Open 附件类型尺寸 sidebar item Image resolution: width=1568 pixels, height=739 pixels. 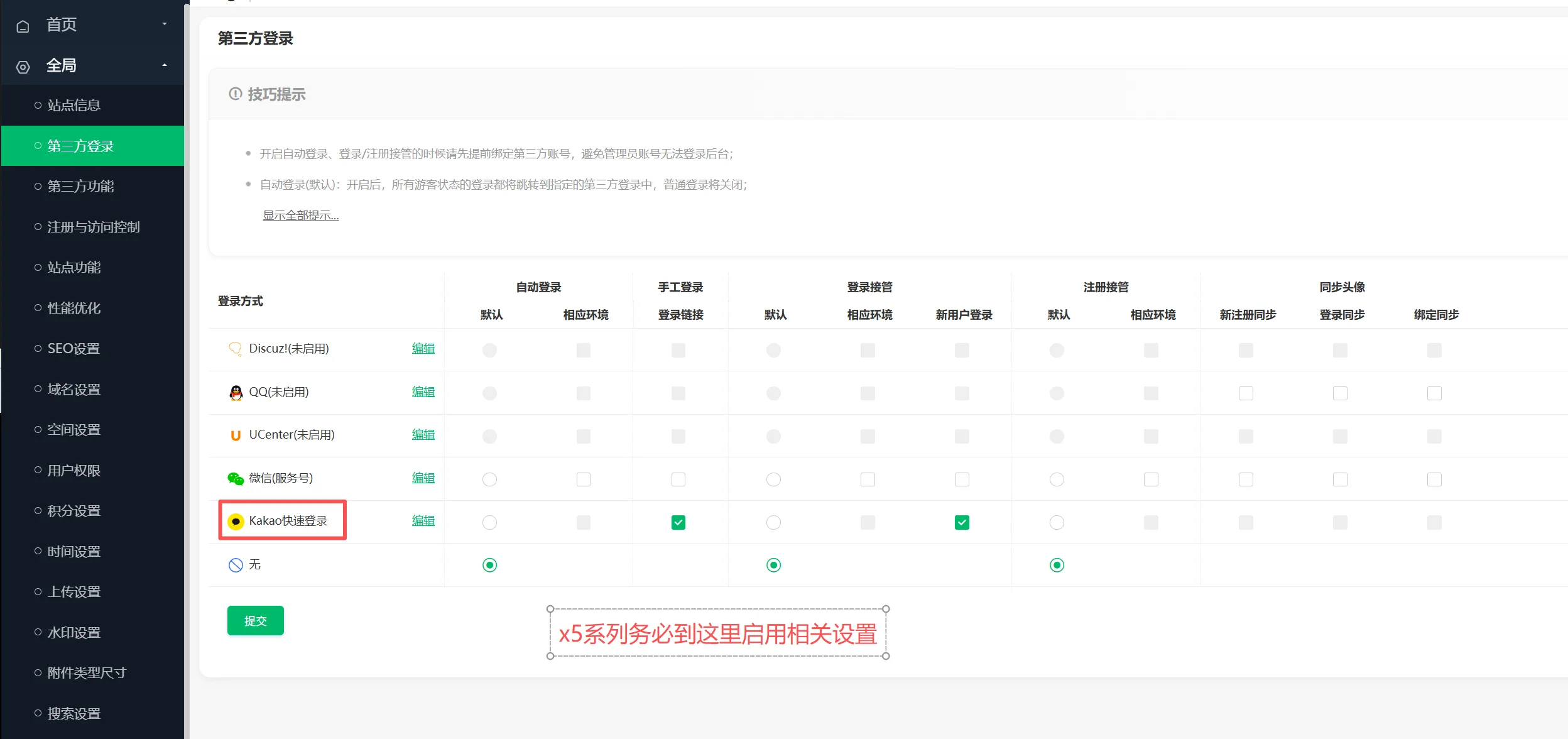[92, 672]
